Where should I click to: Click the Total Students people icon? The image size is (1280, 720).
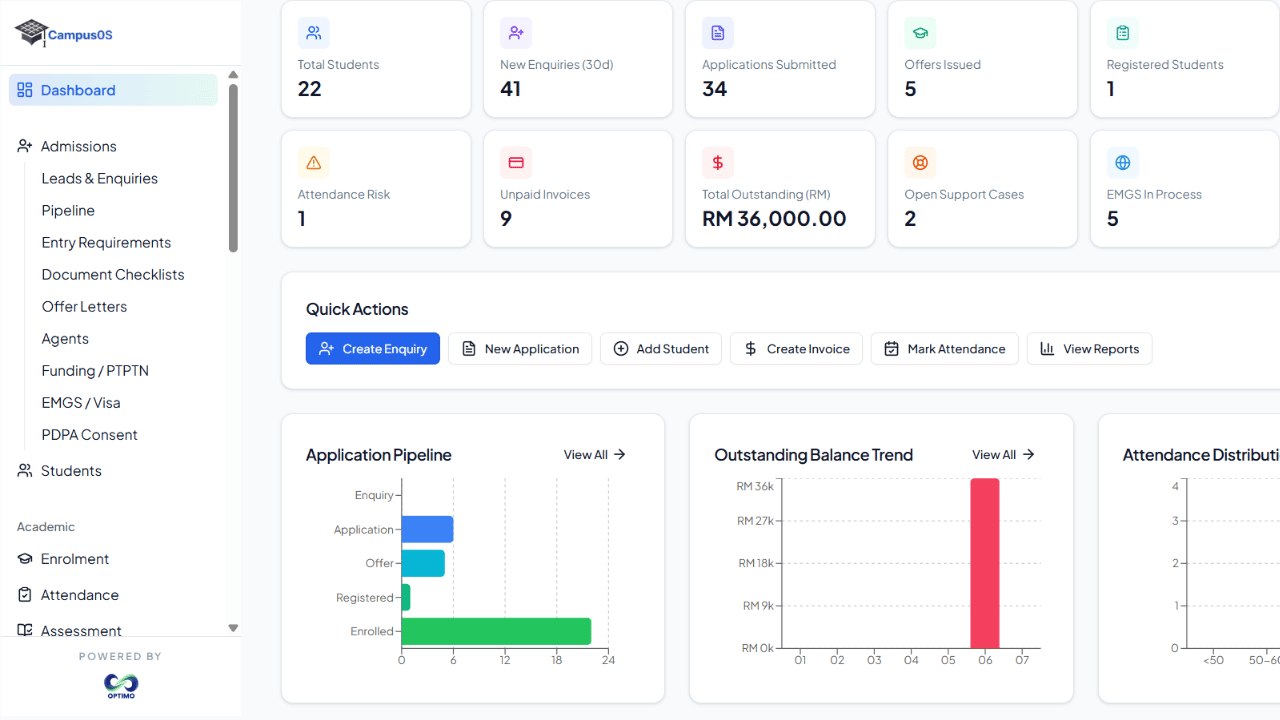(x=314, y=33)
